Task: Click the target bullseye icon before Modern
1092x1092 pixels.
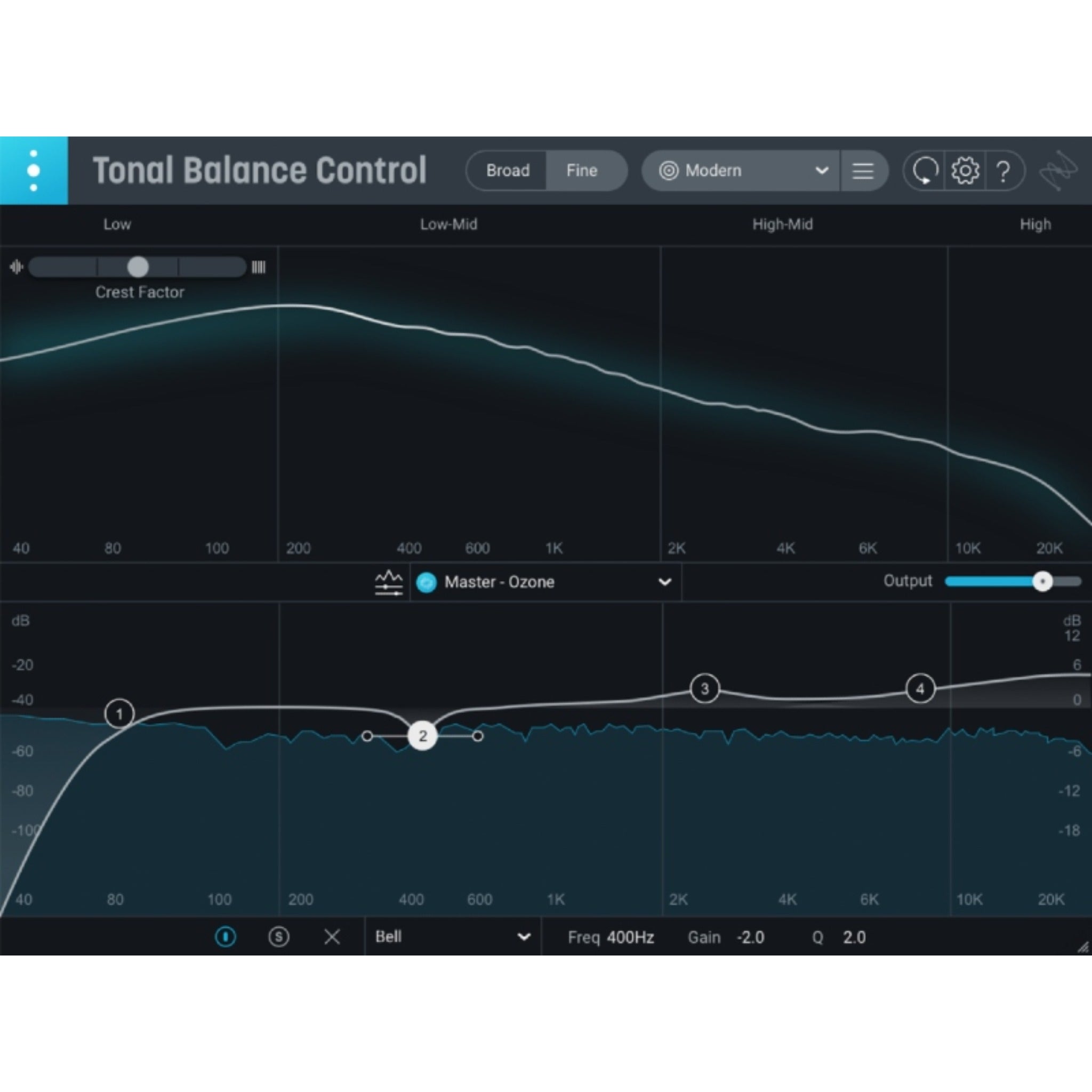Action: click(668, 171)
